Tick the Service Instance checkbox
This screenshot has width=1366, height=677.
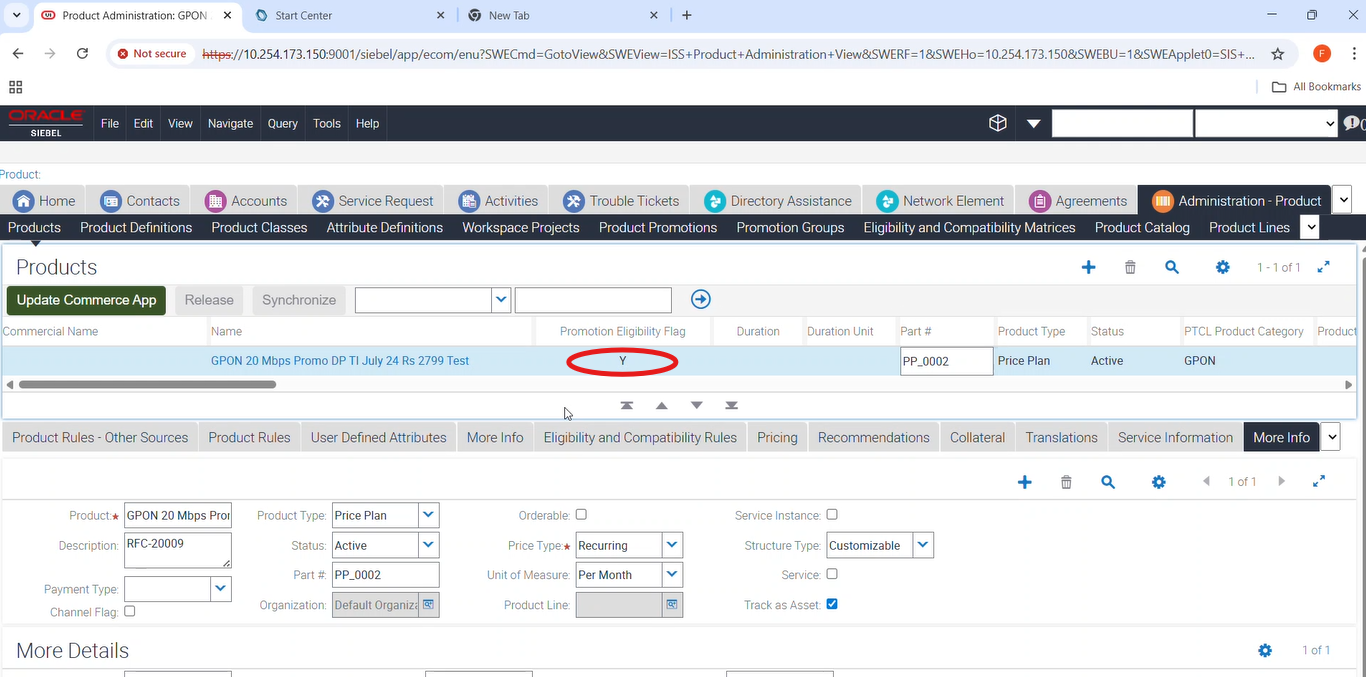[x=832, y=514]
